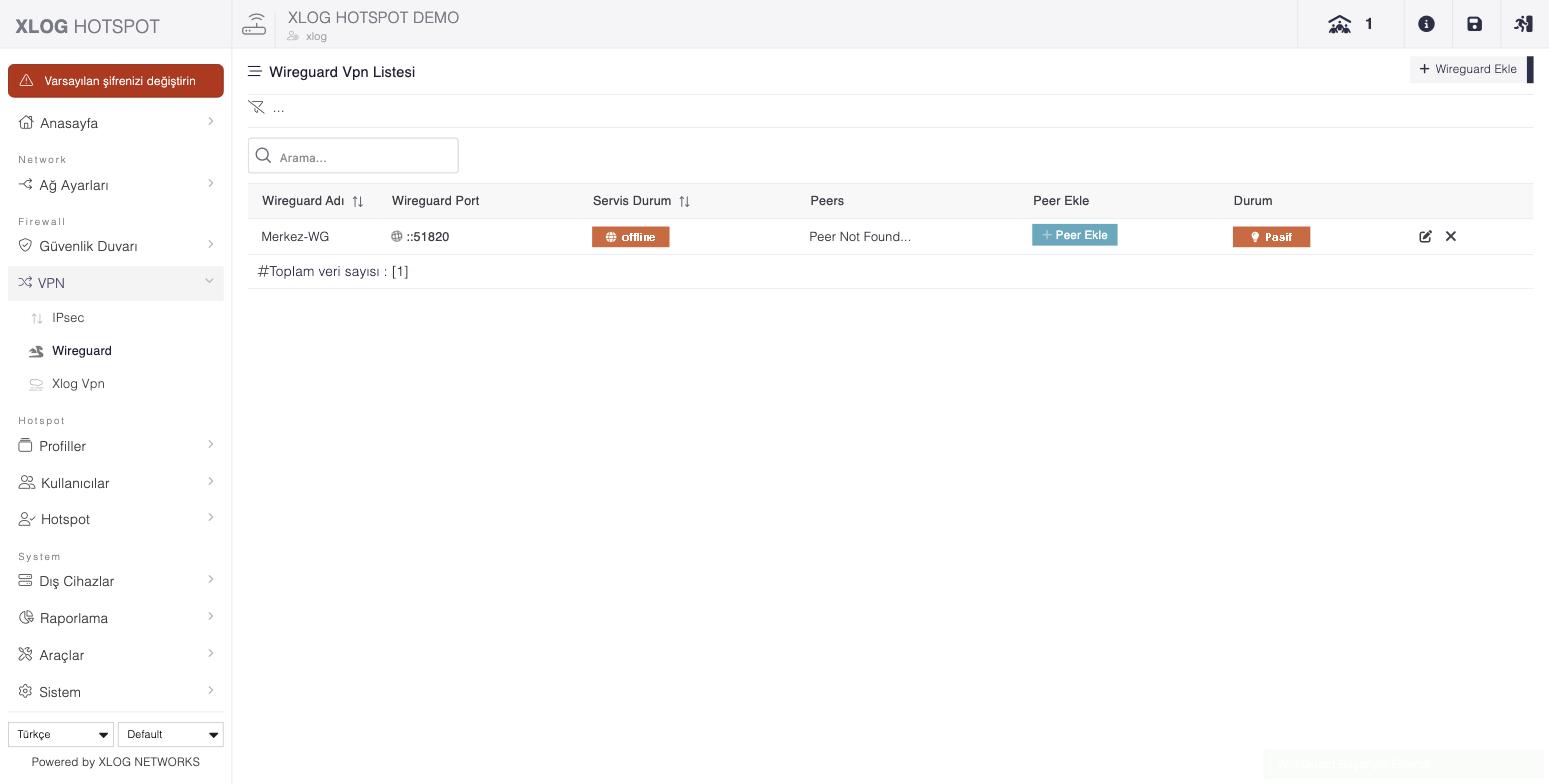
Task: Expand the Güvenlik Duvarı chevron
Action: point(211,244)
